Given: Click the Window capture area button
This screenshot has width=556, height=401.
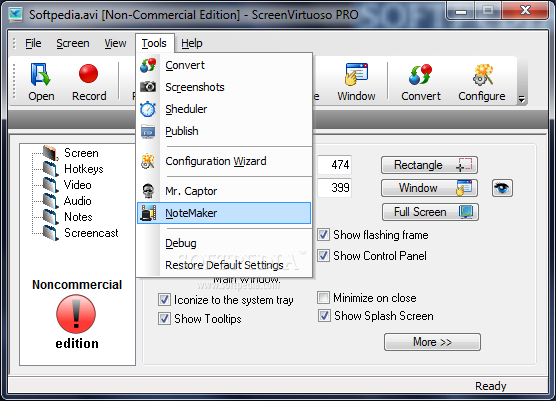Looking at the screenshot, I should (x=429, y=188).
